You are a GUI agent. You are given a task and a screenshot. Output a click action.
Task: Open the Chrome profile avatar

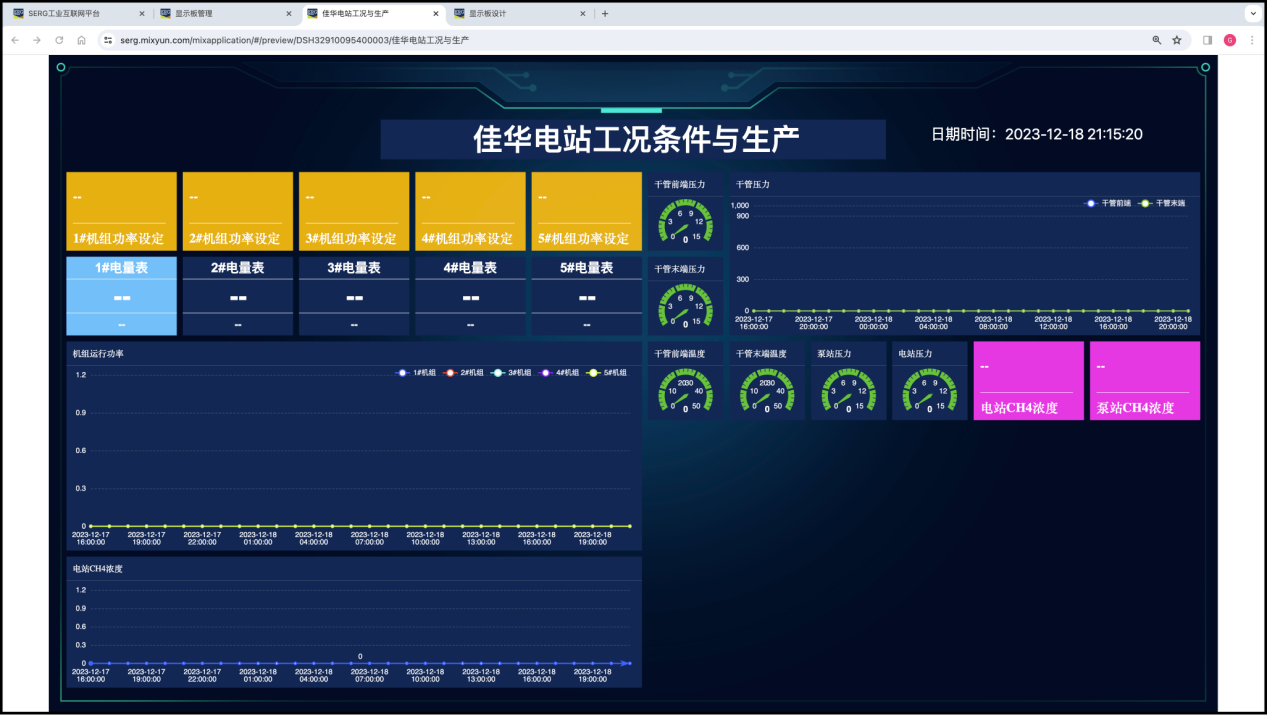click(x=1229, y=40)
